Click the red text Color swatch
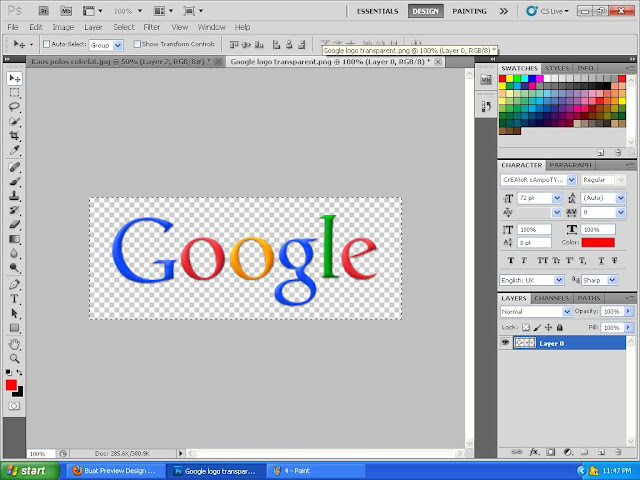This screenshot has width=640, height=480. point(598,242)
